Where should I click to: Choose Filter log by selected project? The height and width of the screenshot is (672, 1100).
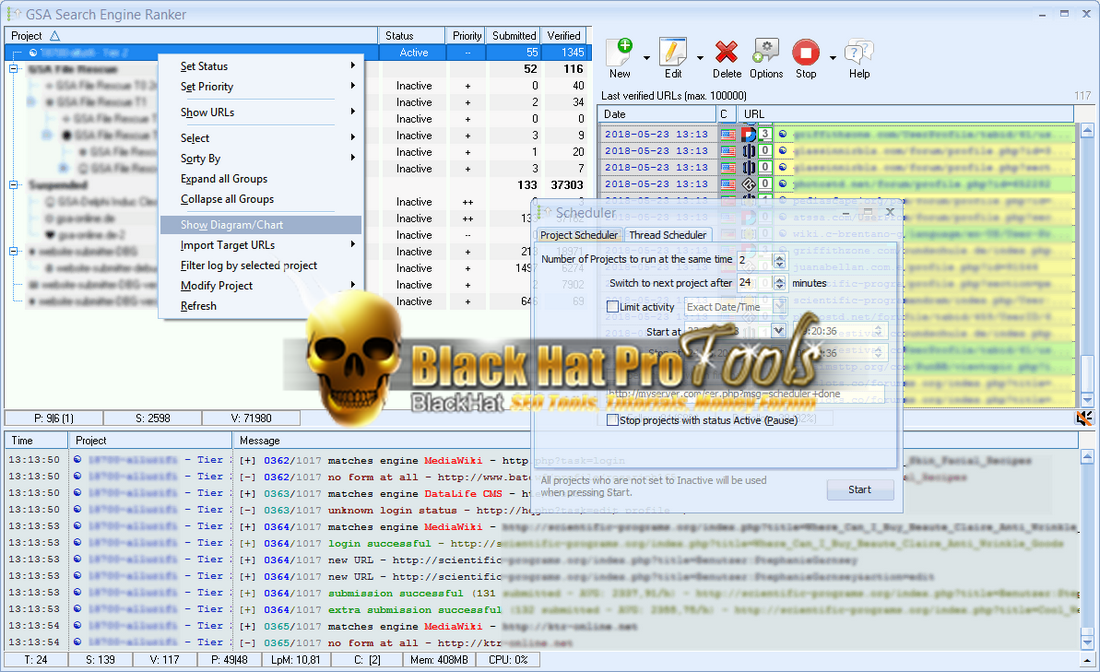pyautogui.click(x=261, y=265)
